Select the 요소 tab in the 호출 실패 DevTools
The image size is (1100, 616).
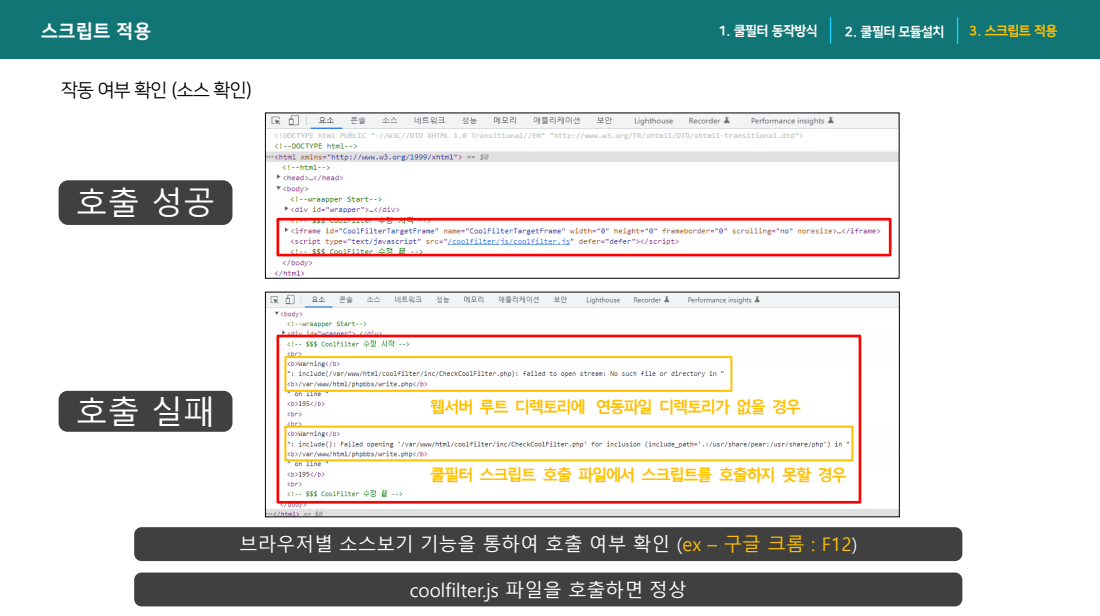coord(318,300)
